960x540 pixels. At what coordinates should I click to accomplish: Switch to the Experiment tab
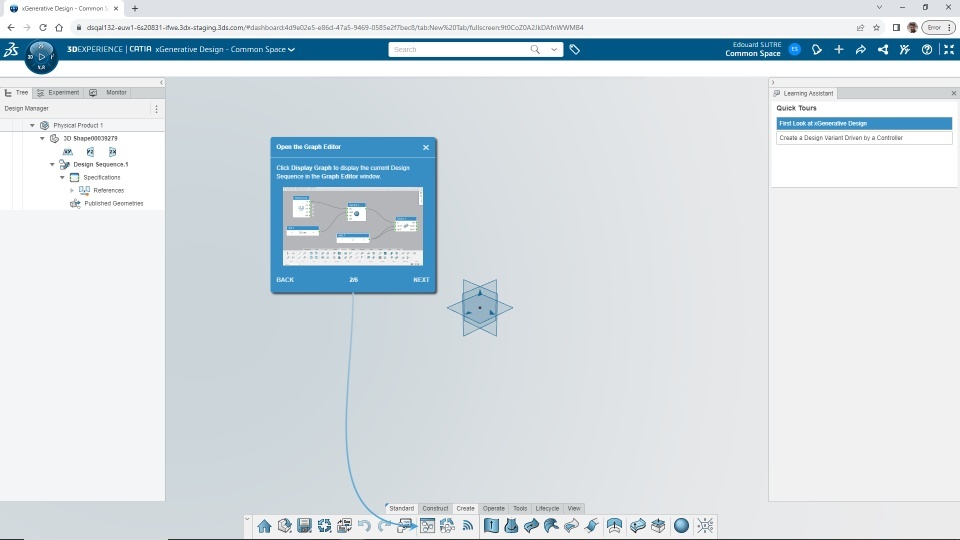click(58, 92)
